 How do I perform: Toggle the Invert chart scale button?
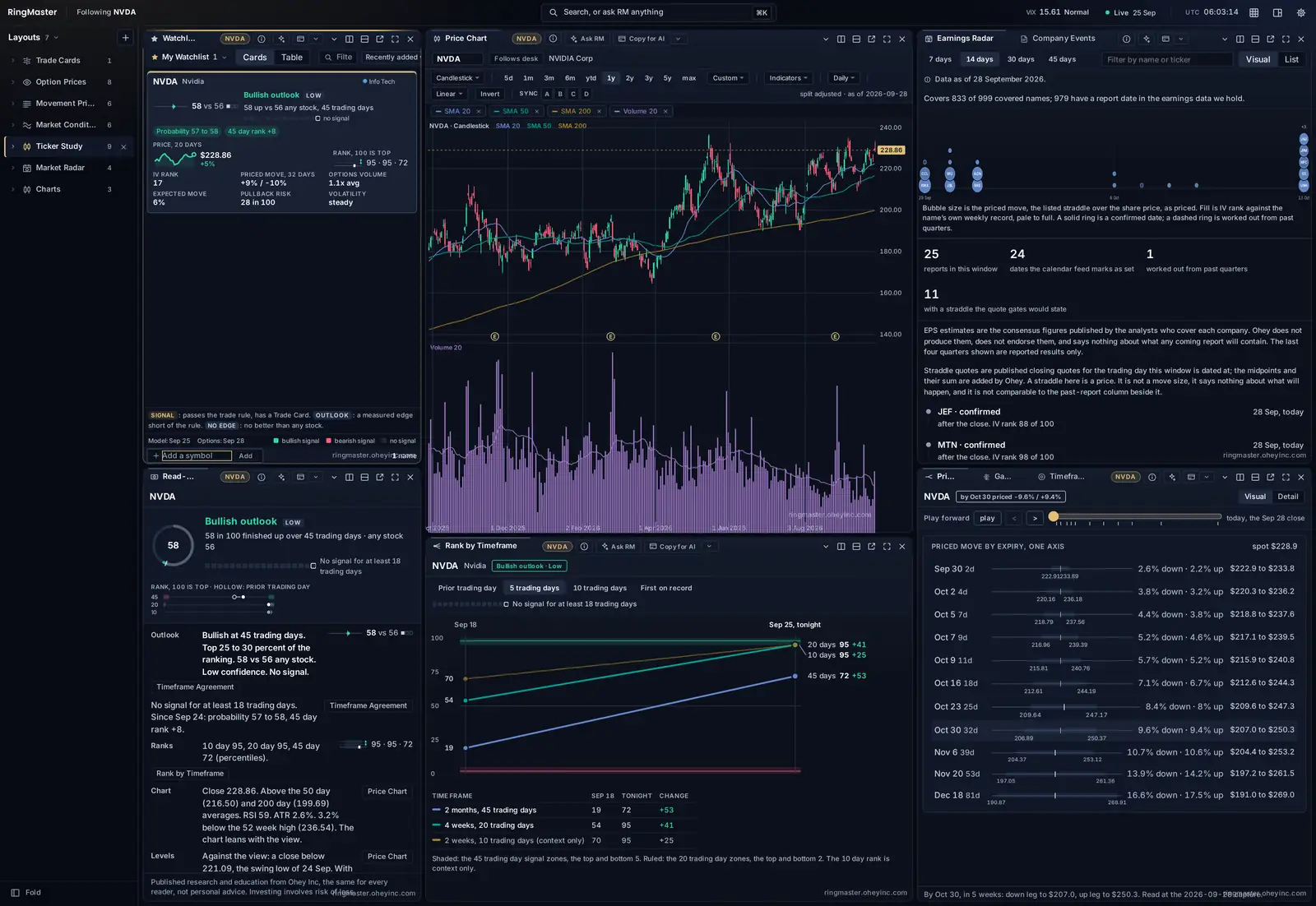click(490, 94)
